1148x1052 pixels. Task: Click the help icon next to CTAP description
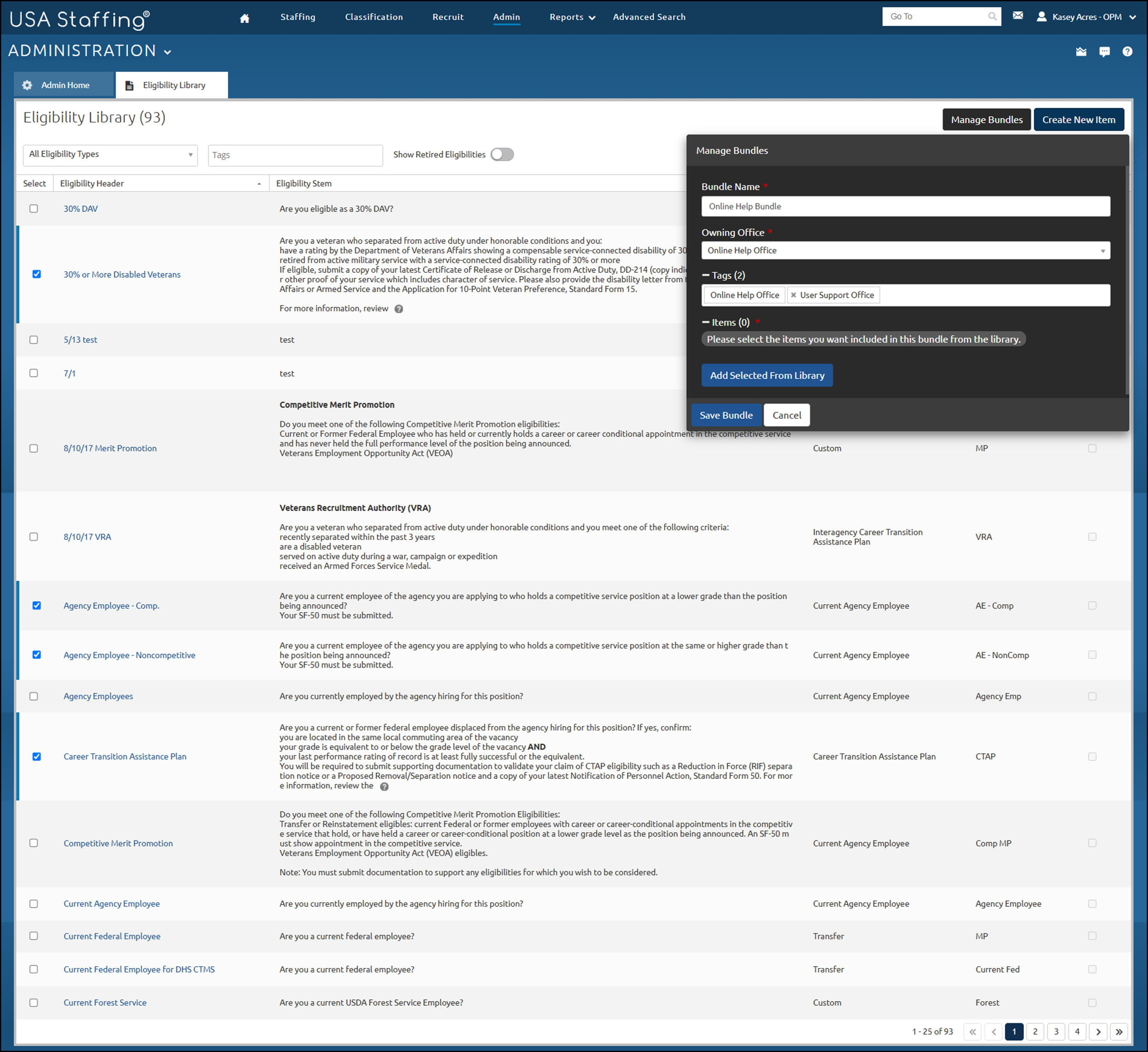coord(384,786)
